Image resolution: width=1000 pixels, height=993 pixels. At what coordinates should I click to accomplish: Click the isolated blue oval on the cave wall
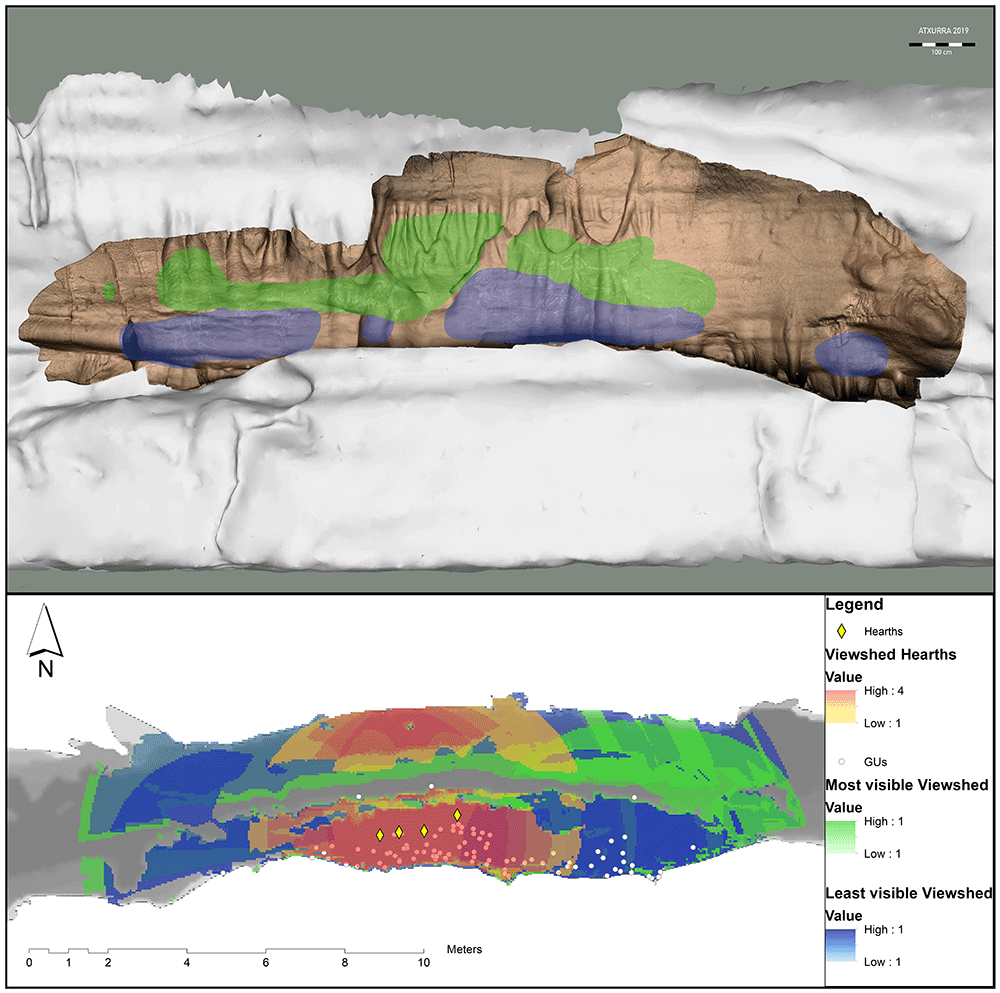[x=851, y=354]
